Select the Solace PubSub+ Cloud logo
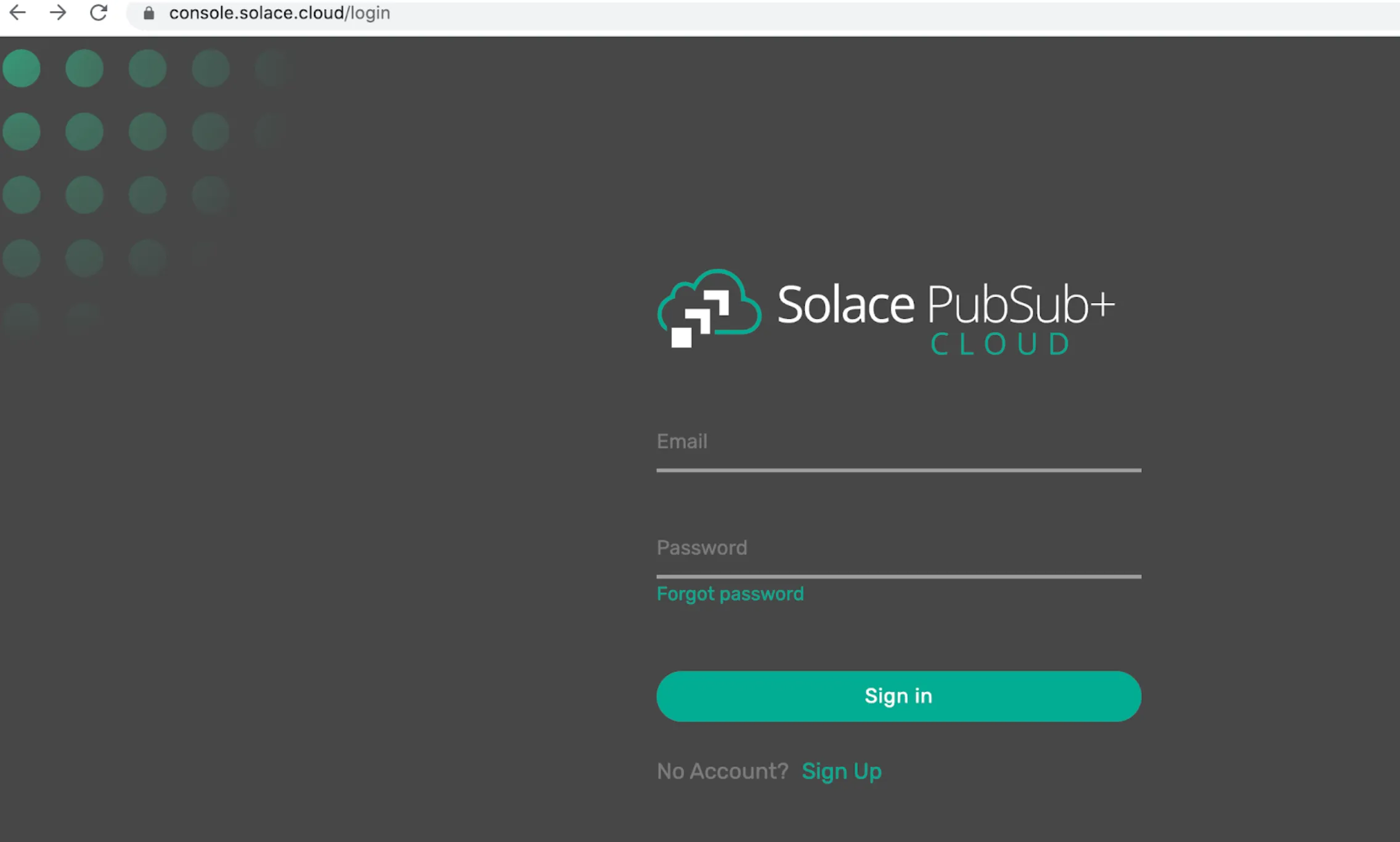Viewport: 1400px width, 842px height. [x=886, y=312]
